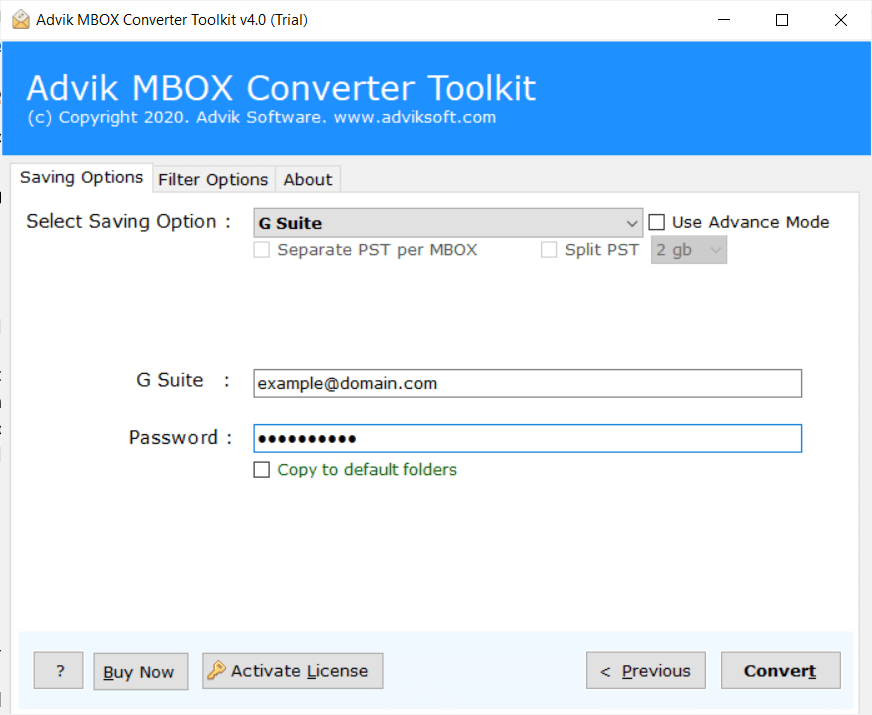Open the Filter Options tab
Screen dimensions: 872x715
click(x=214, y=180)
